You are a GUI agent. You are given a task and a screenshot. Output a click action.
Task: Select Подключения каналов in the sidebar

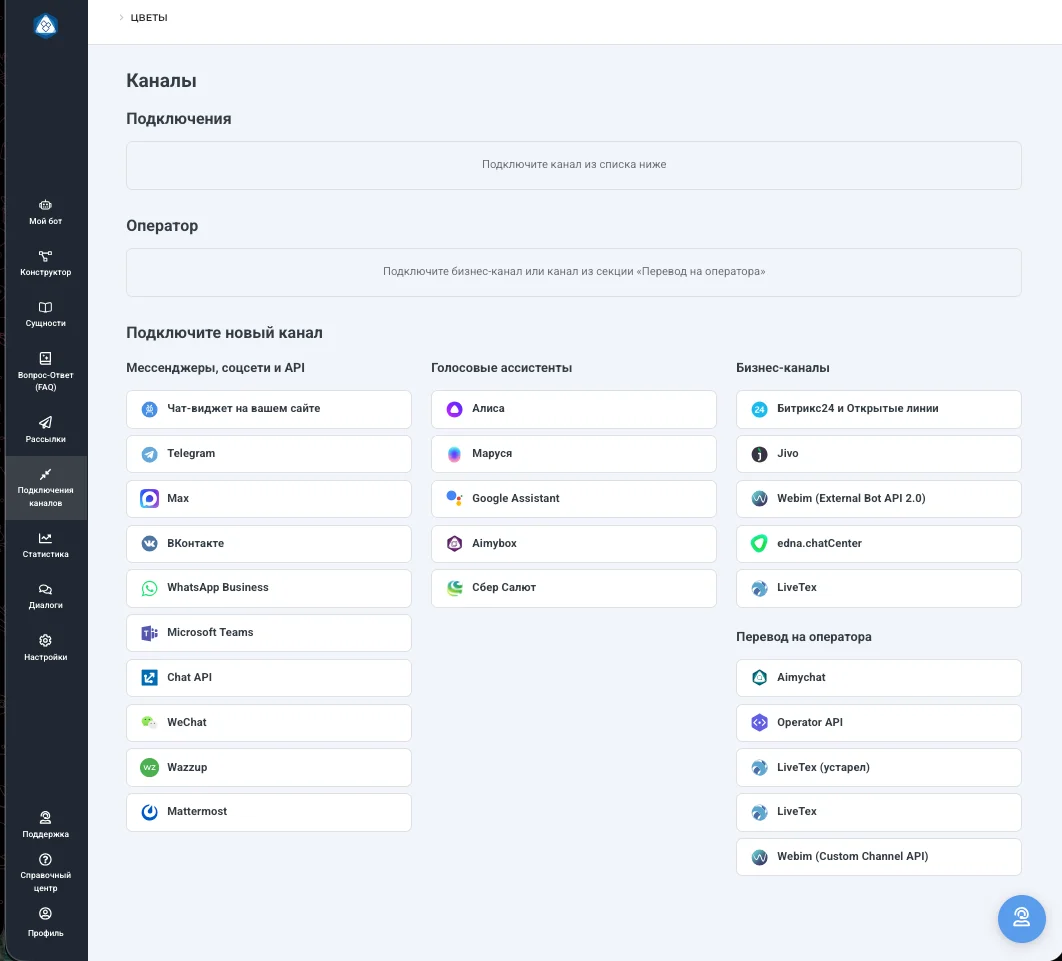click(x=45, y=488)
